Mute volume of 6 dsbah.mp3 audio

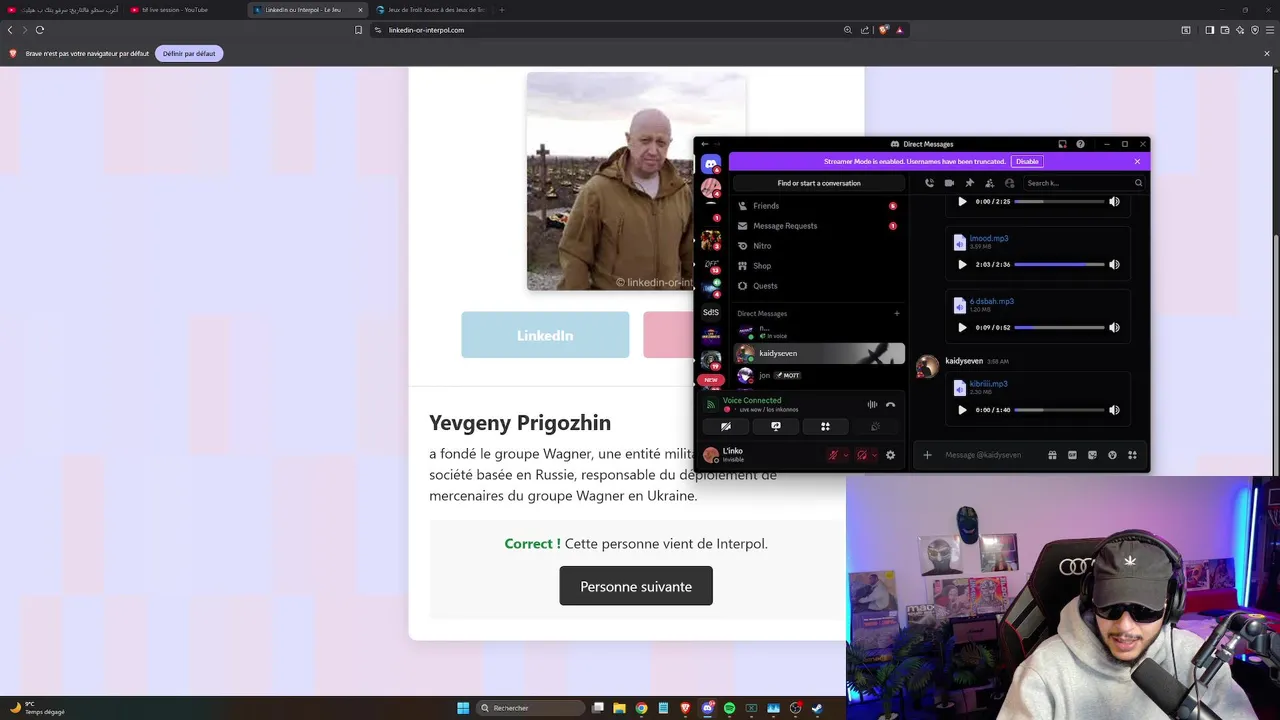[x=1114, y=327]
